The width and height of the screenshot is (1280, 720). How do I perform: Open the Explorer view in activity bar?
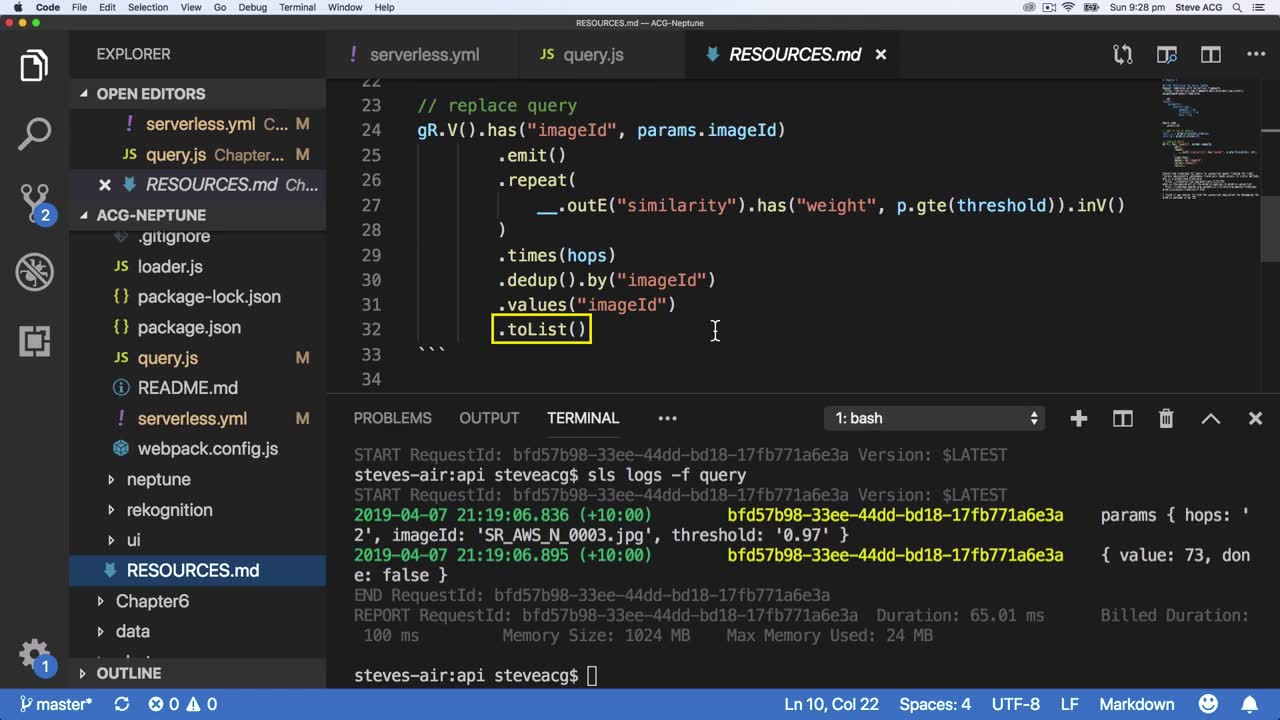click(34, 66)
